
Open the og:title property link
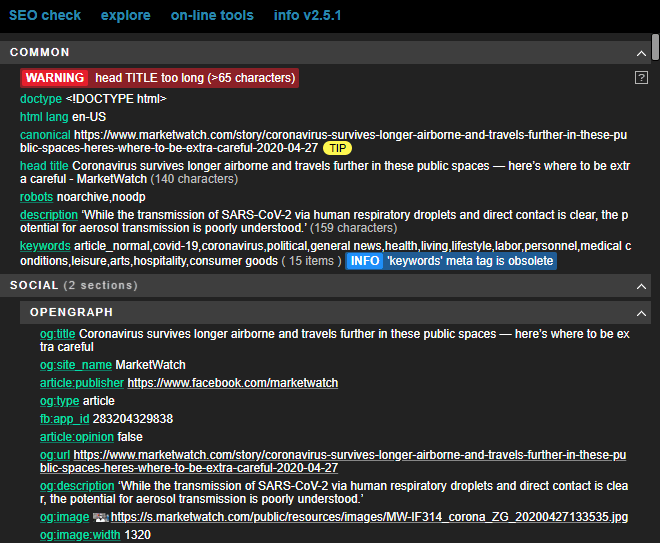click(58, 334)
